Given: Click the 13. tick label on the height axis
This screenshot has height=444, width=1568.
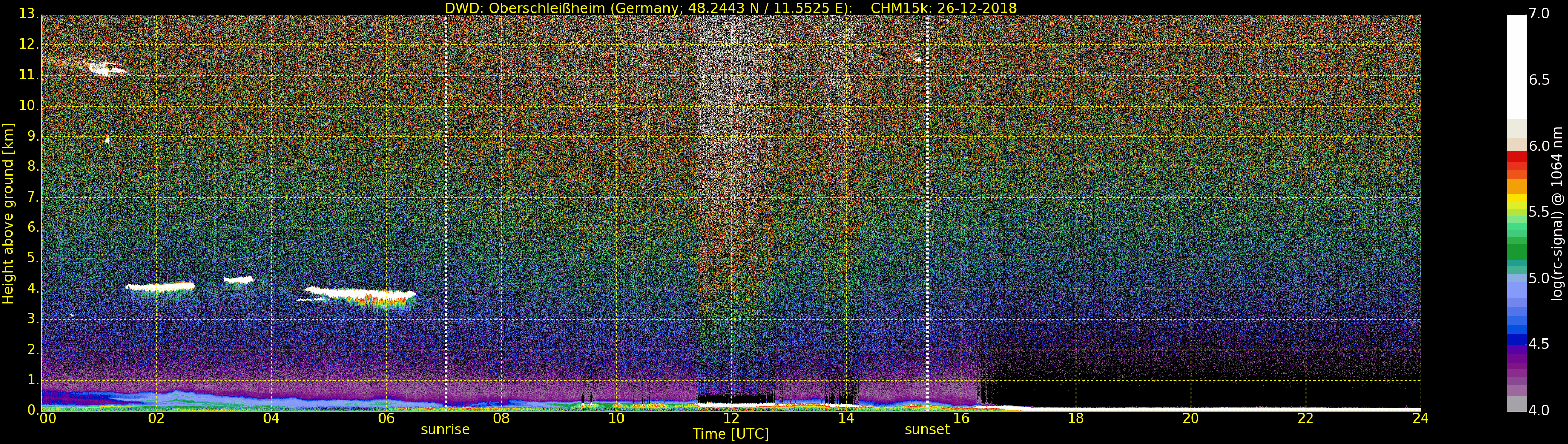Looking at the screenshot, I should tap(28, 14).
